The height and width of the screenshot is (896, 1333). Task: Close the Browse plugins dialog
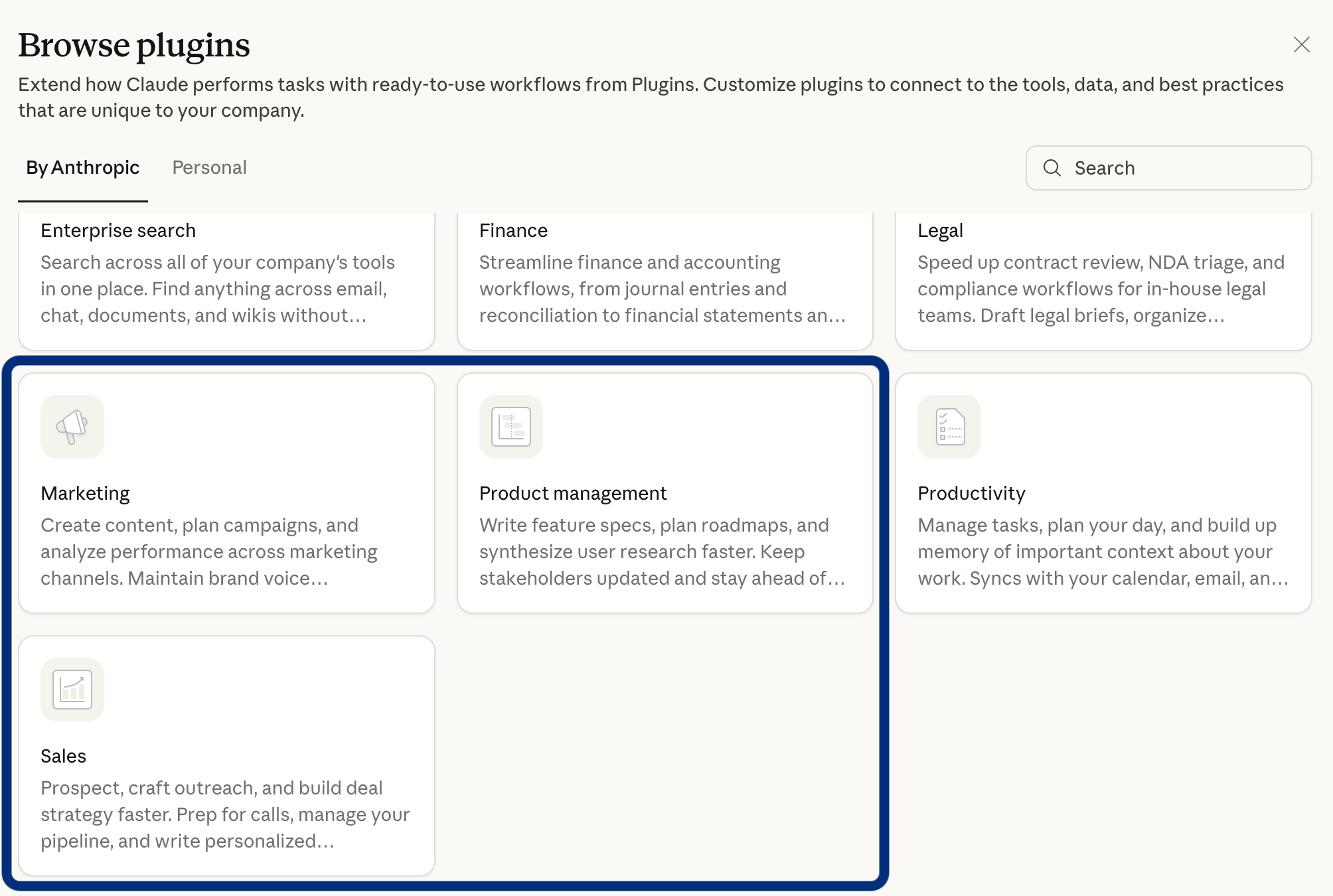tap(1301, 44)
